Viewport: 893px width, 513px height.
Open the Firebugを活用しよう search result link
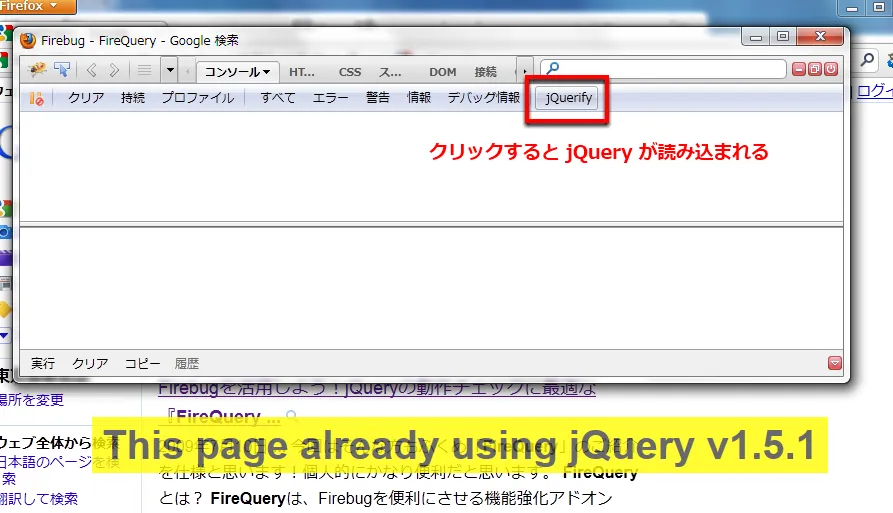pyautogui.click(x=377, y=389)
